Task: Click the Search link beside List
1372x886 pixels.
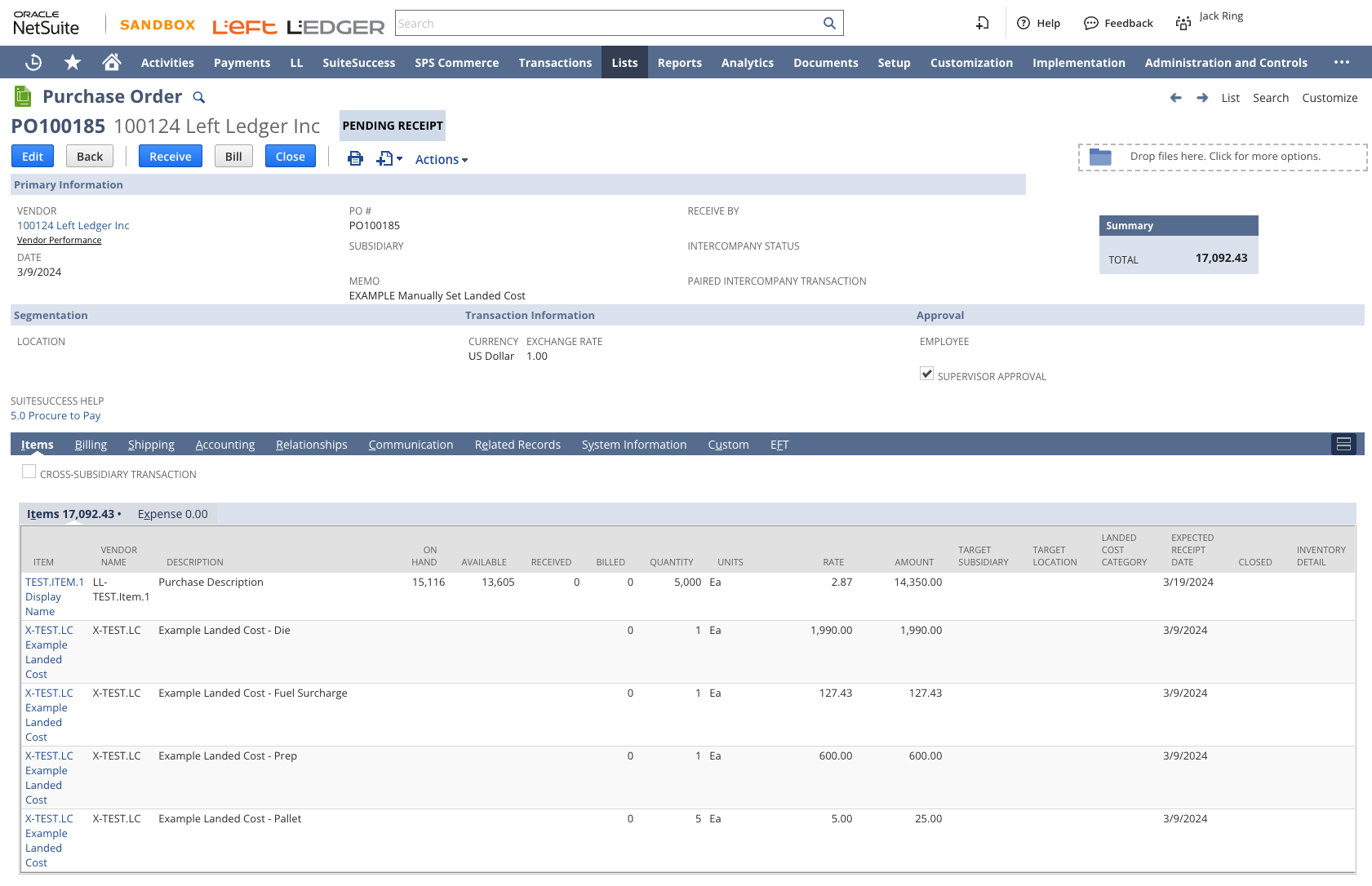Action: click(x=1271, y=98)
